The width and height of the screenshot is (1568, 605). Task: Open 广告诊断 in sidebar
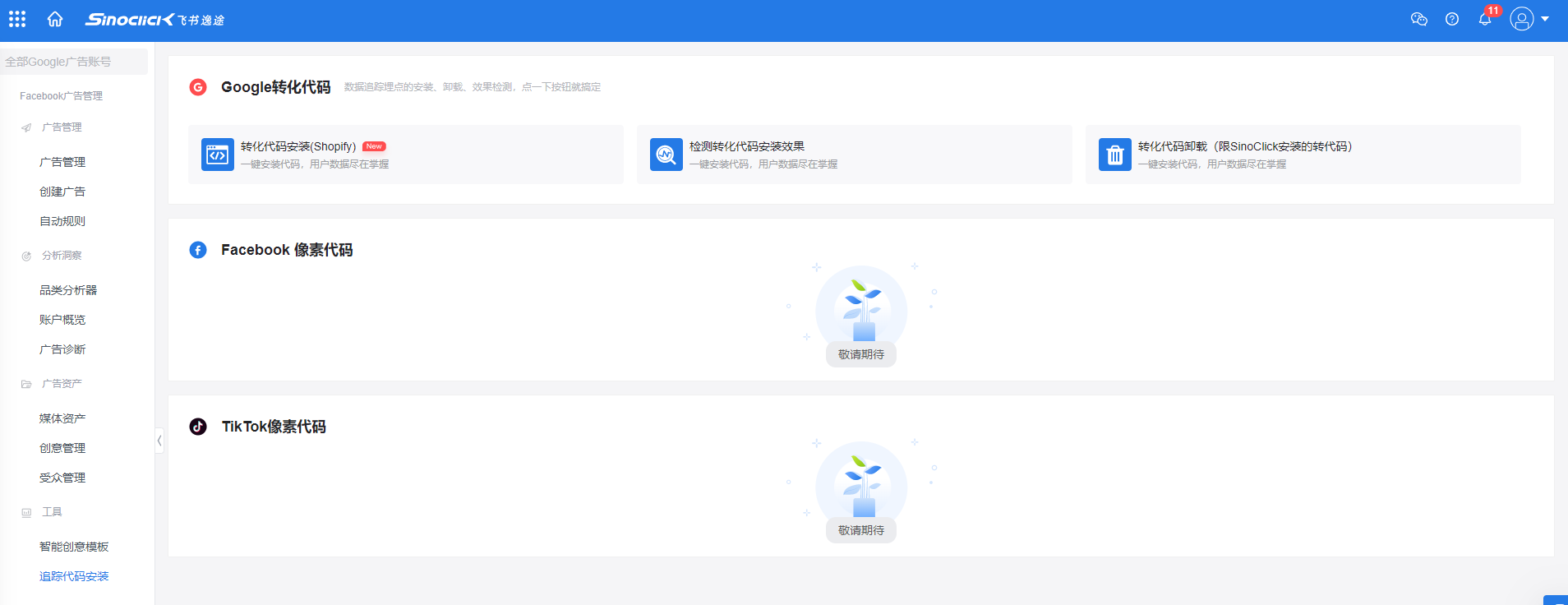click(62, 349)
